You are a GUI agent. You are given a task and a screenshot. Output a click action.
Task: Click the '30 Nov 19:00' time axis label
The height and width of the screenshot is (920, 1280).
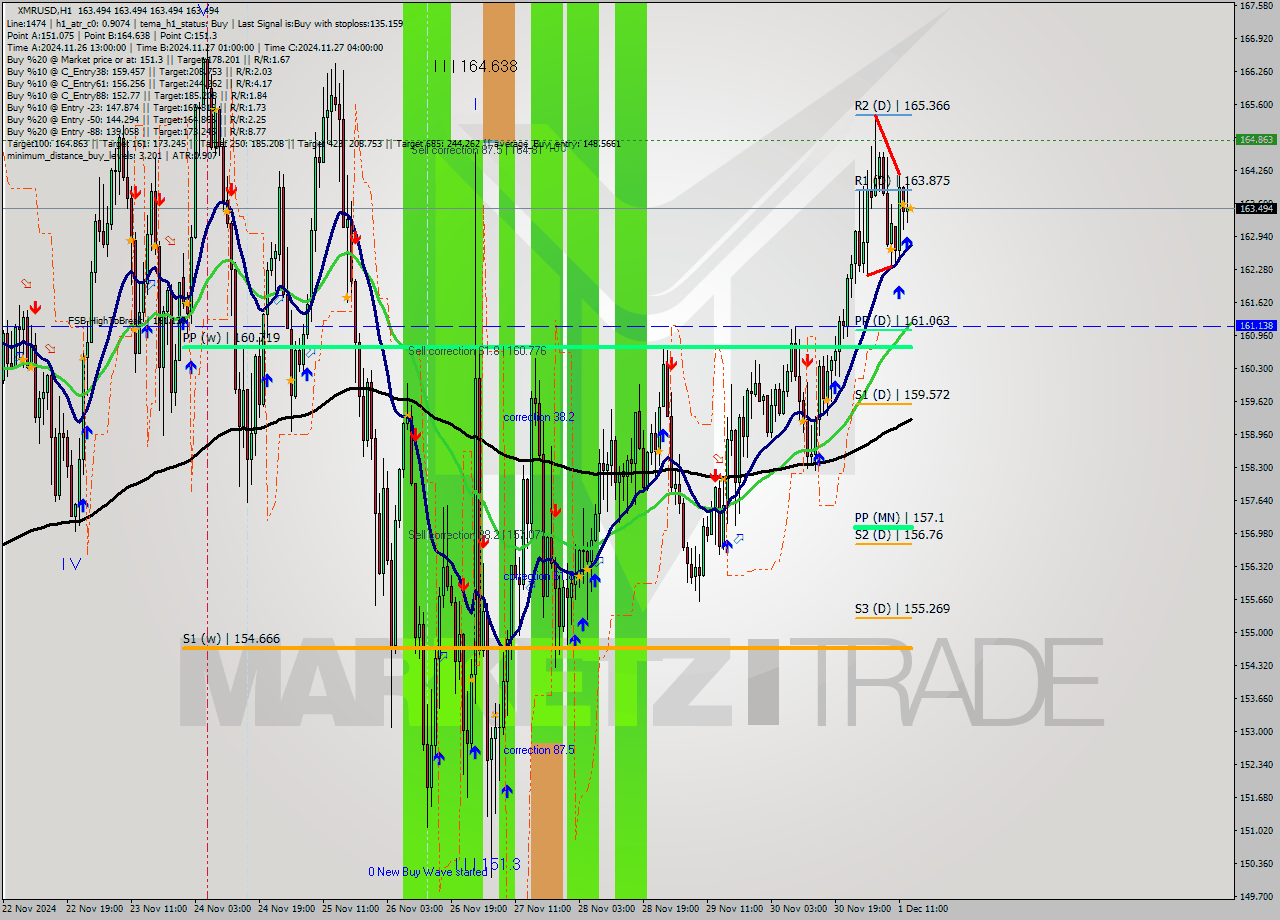click(x=862, y=909)
